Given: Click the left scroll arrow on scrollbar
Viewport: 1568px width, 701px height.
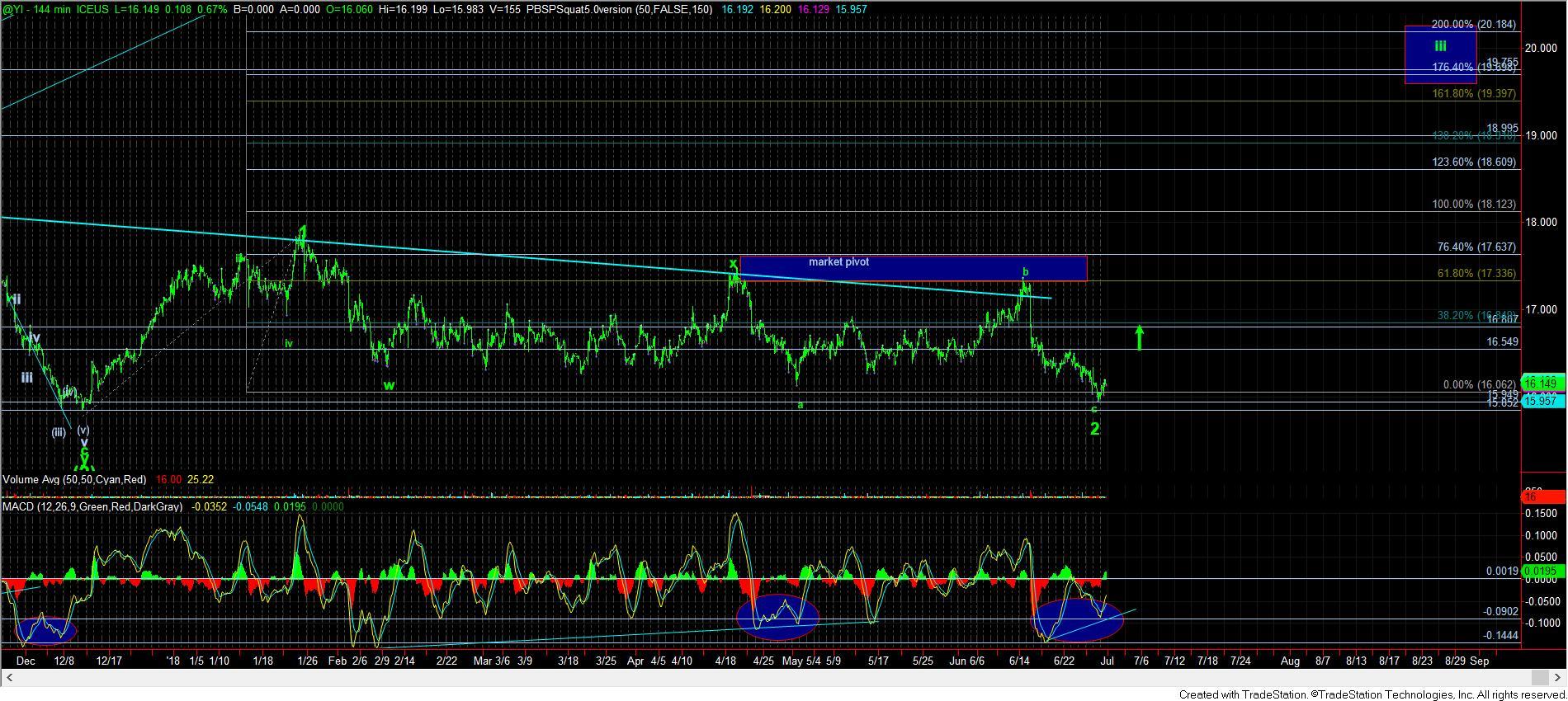Looking at the screenshot, I should [10, 677].
